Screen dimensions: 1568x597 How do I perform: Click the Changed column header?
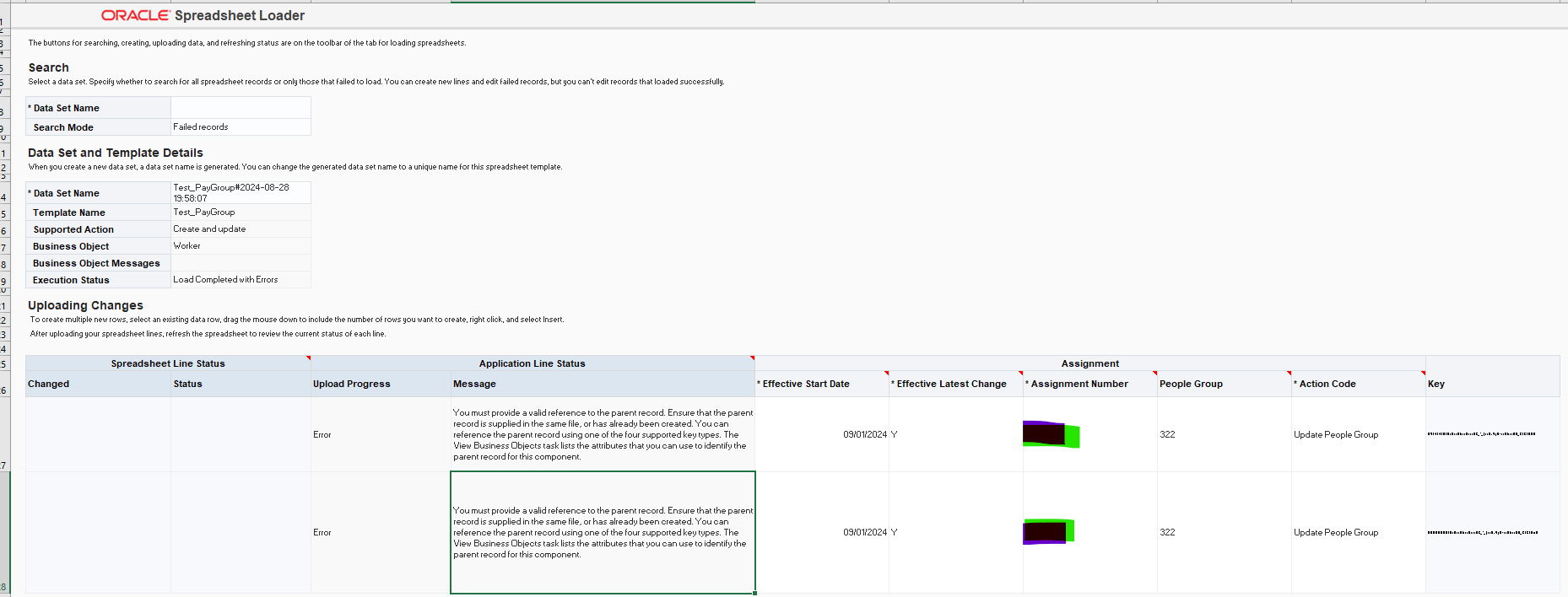(98, 384)
